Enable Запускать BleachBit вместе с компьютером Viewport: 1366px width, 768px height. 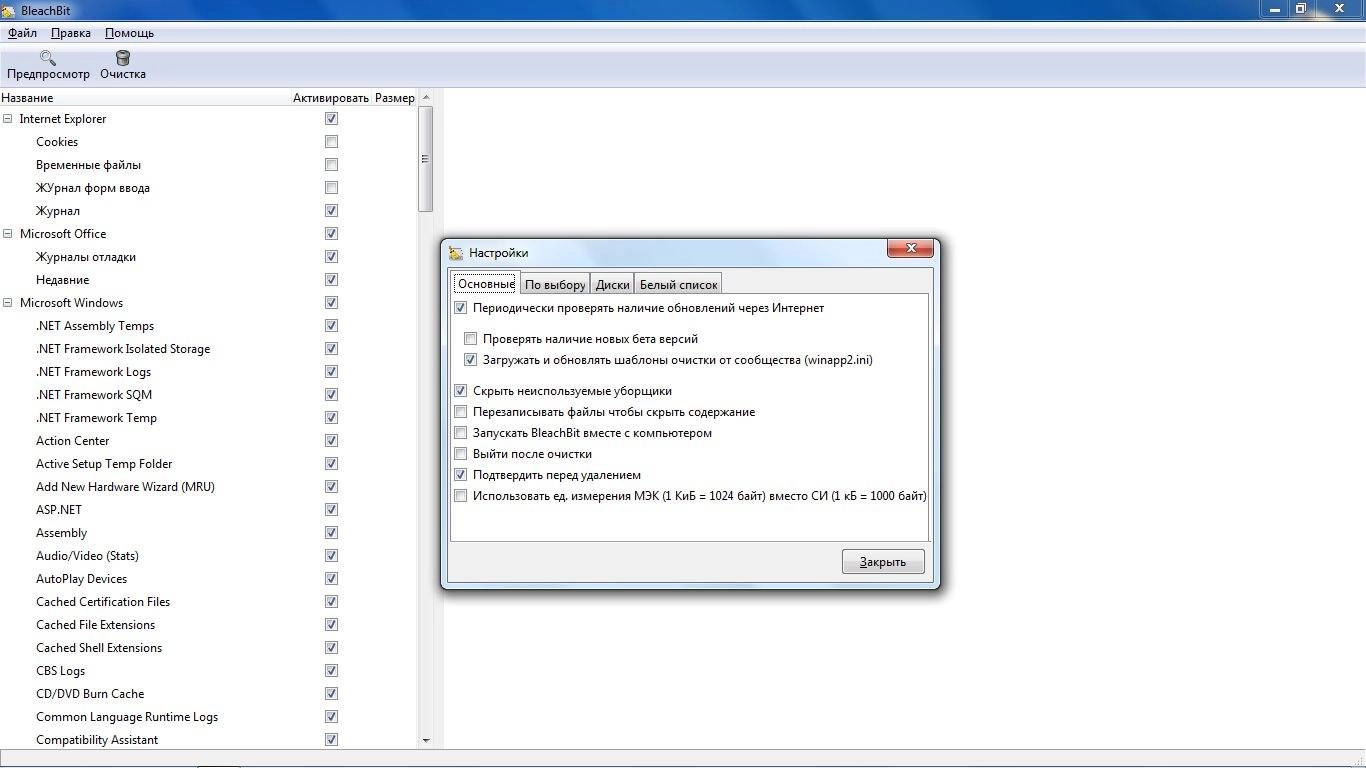click(461, 433)
